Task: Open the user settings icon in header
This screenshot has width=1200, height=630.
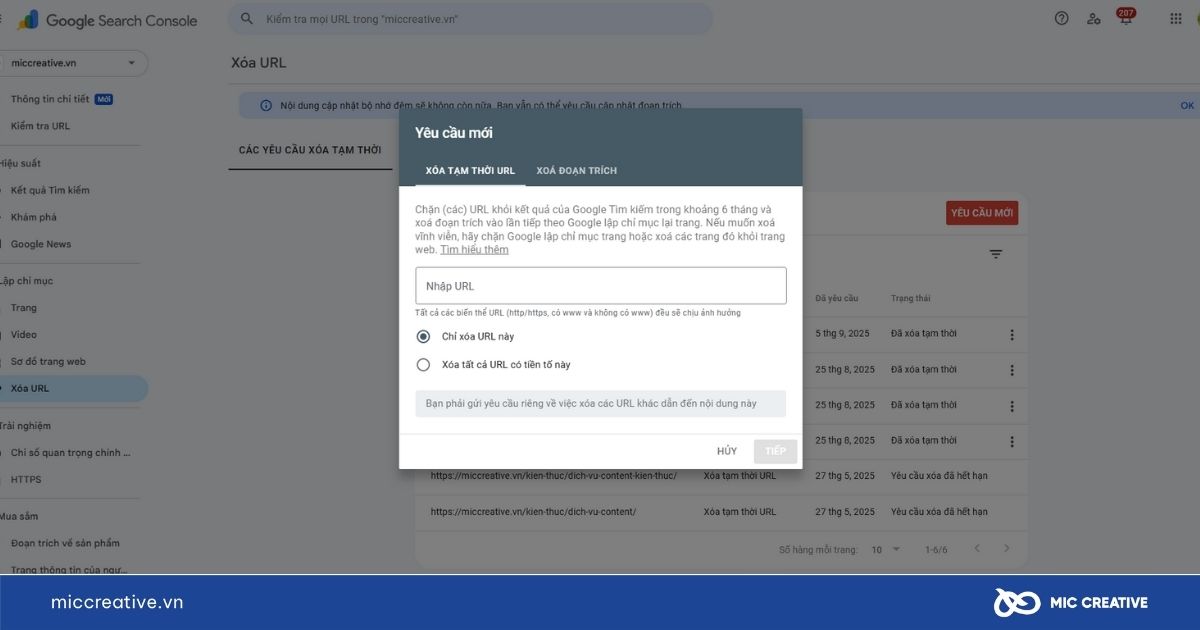Action: [1093, 19]
